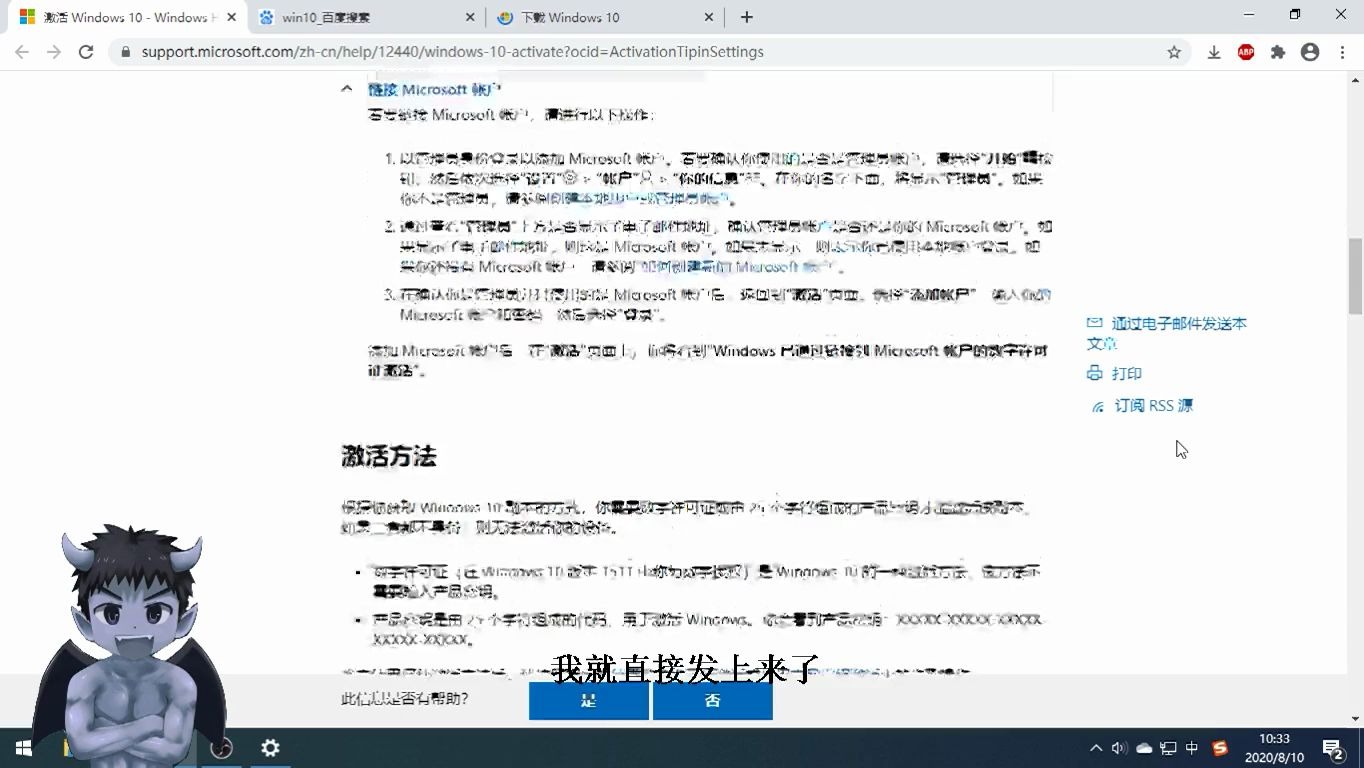Open a new browser tab
Viewport: 1364px width, 768px height.
(x=746, y=17)
